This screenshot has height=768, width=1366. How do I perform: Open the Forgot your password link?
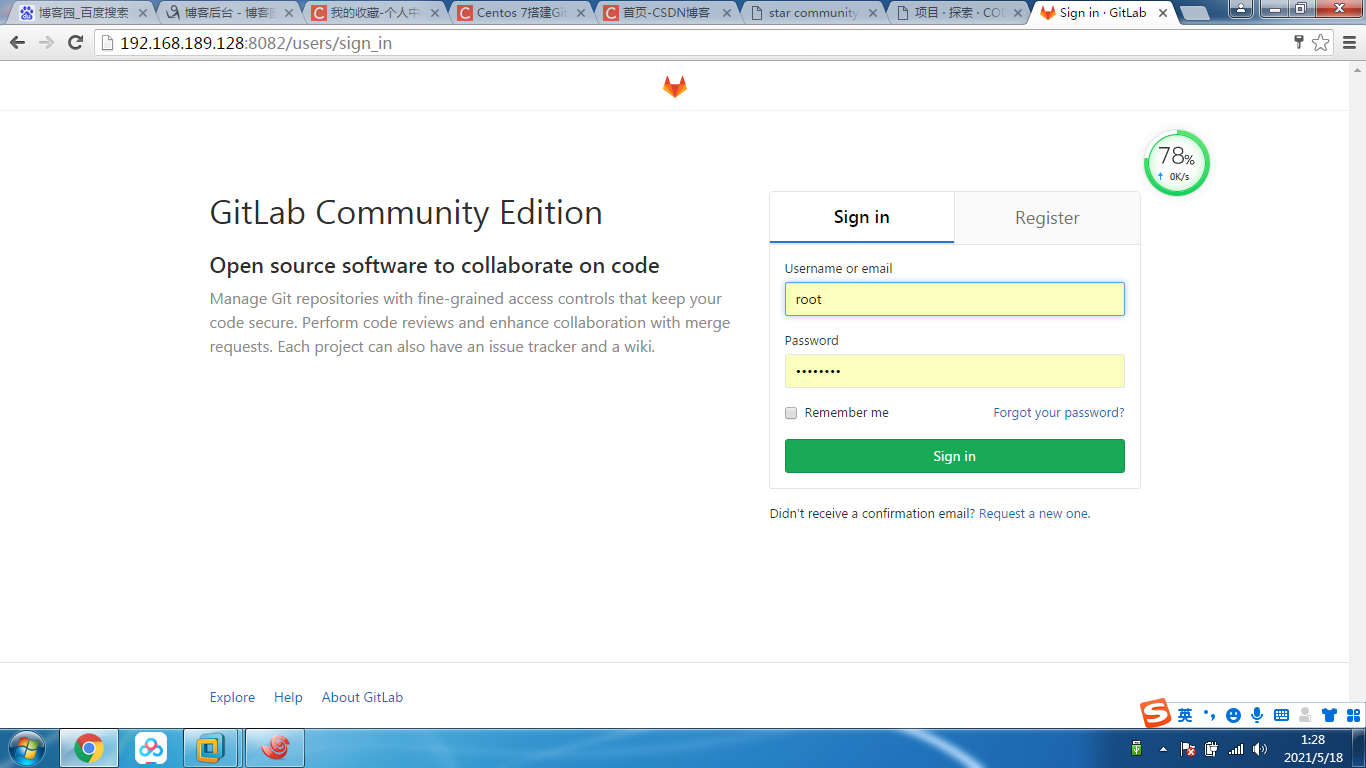[x=1059, y=413]
